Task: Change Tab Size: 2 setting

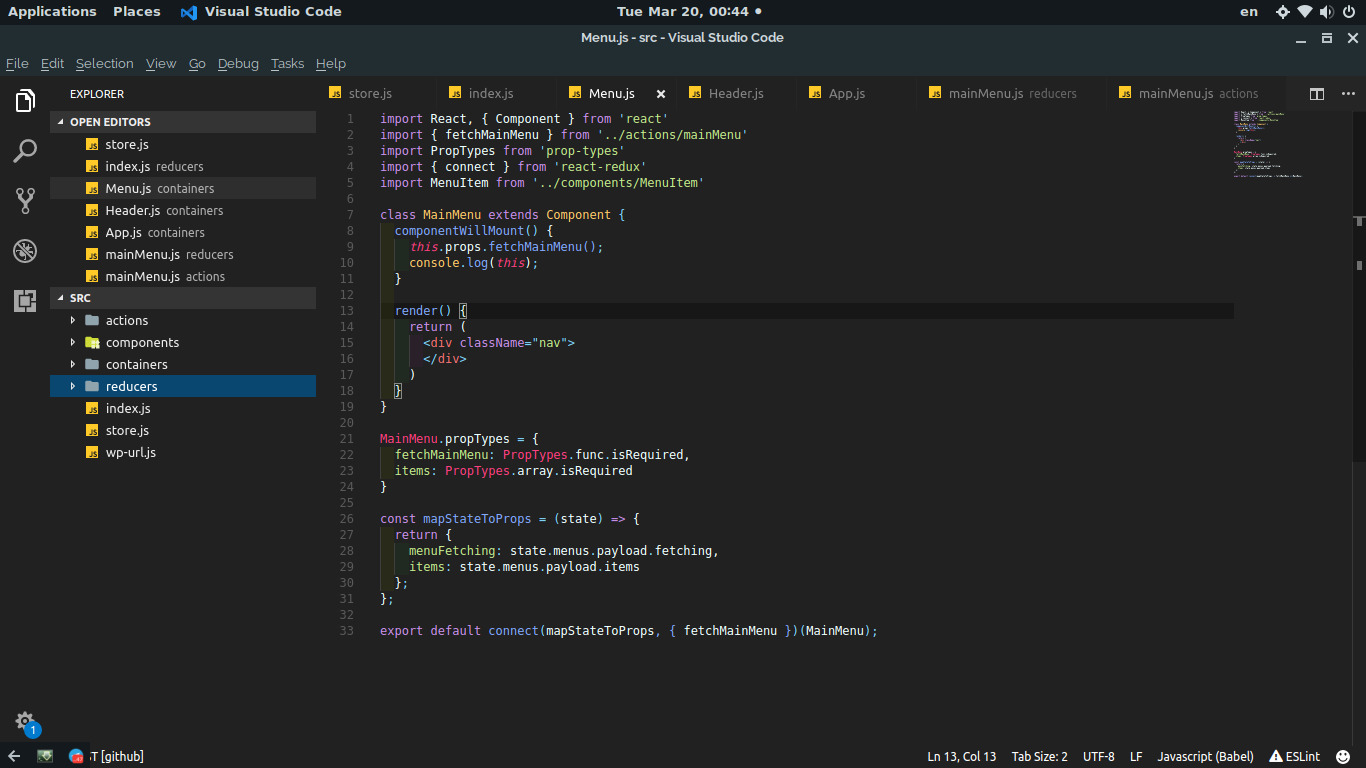Action: 1039,757
